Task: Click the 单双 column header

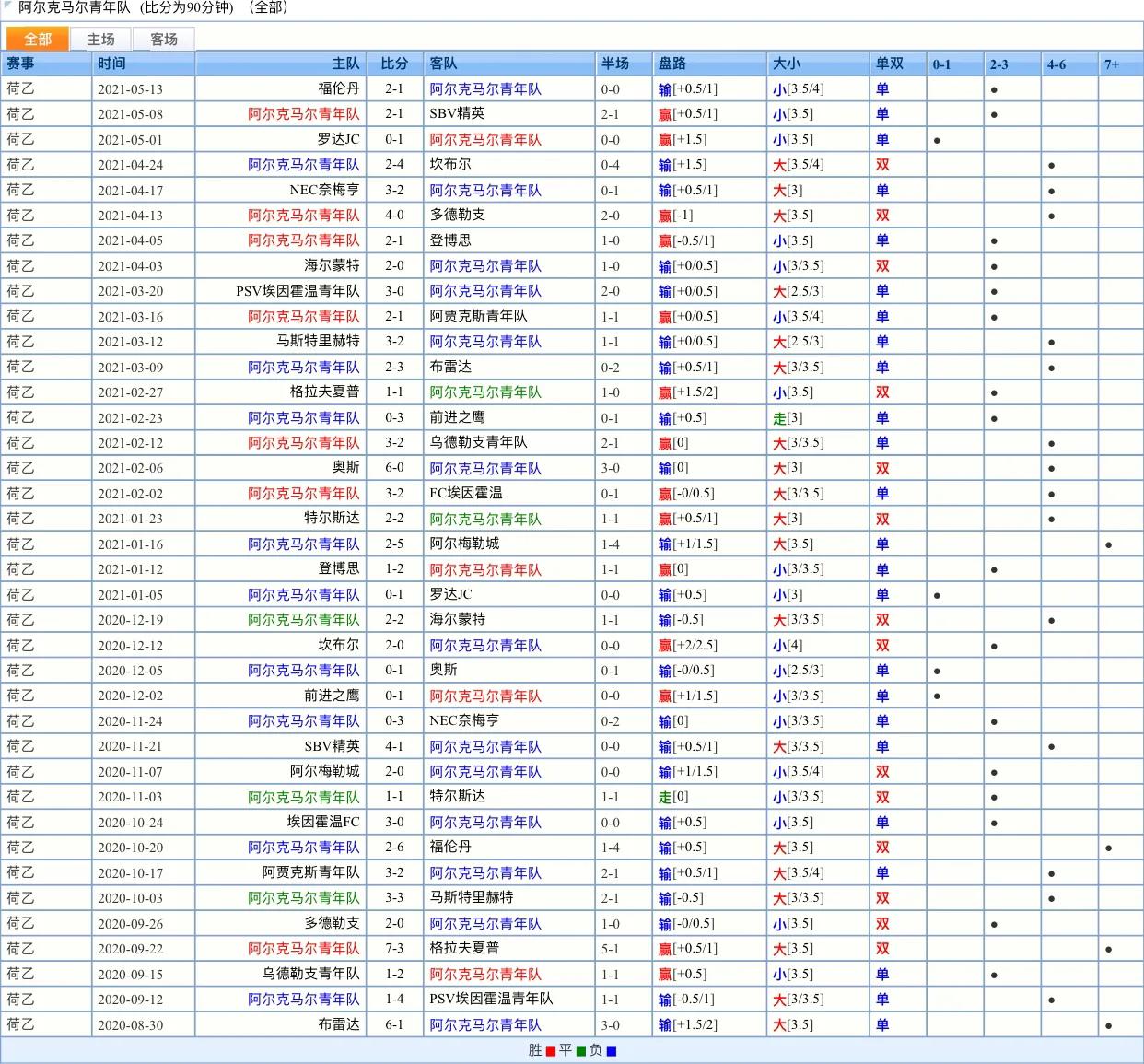Action: pos(889,64)
